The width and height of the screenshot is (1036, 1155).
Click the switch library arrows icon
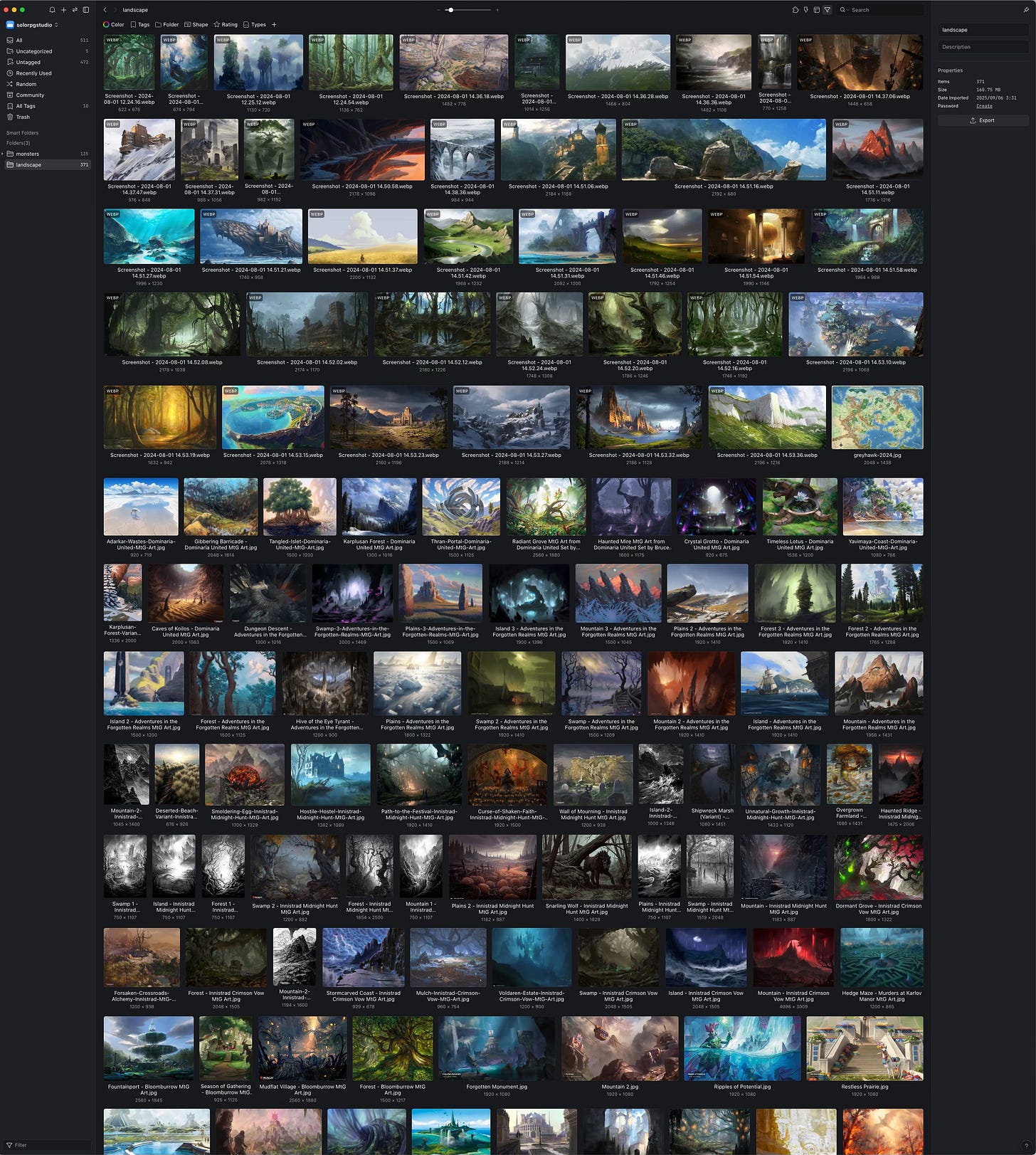tap(75, 10)
